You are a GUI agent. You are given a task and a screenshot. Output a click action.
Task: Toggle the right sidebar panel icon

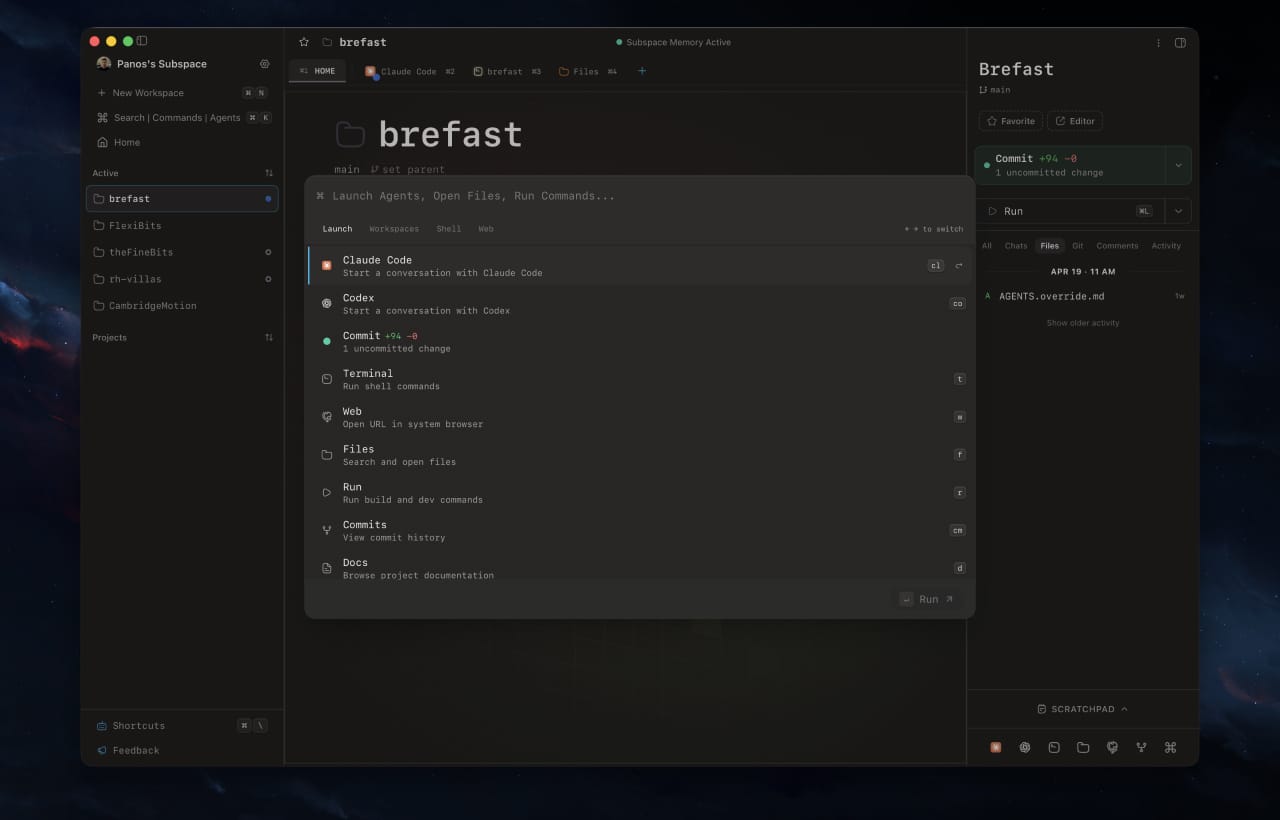tap(1180, 42)
